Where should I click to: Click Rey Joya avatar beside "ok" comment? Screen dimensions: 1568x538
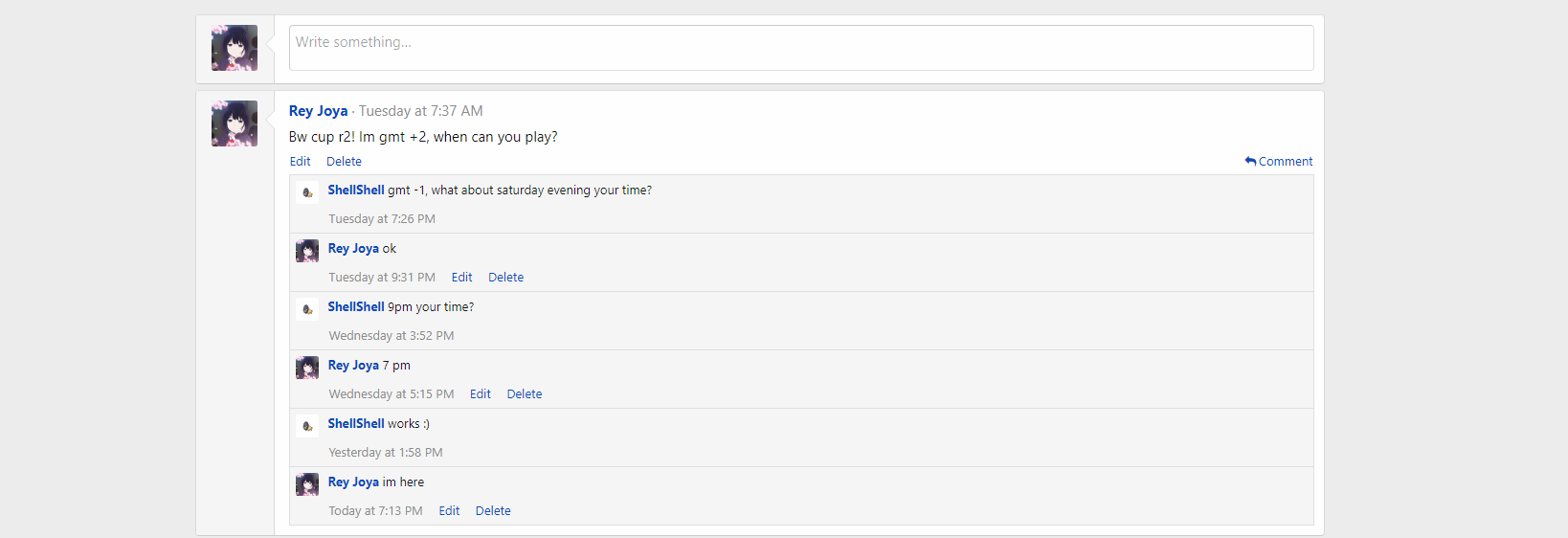307,251
